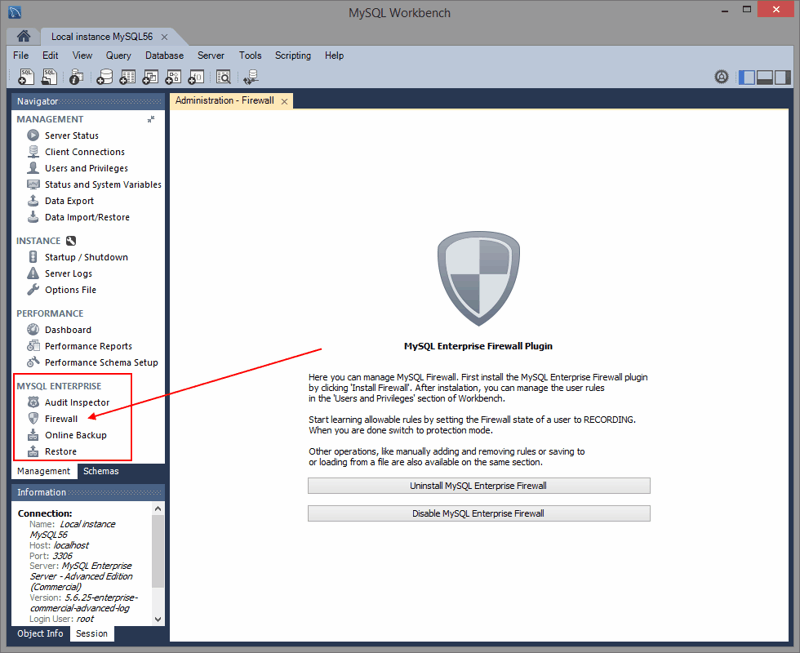Viewport: 800px width, 653px height.
Task: Open Online Backup
Action: (75, 435)
